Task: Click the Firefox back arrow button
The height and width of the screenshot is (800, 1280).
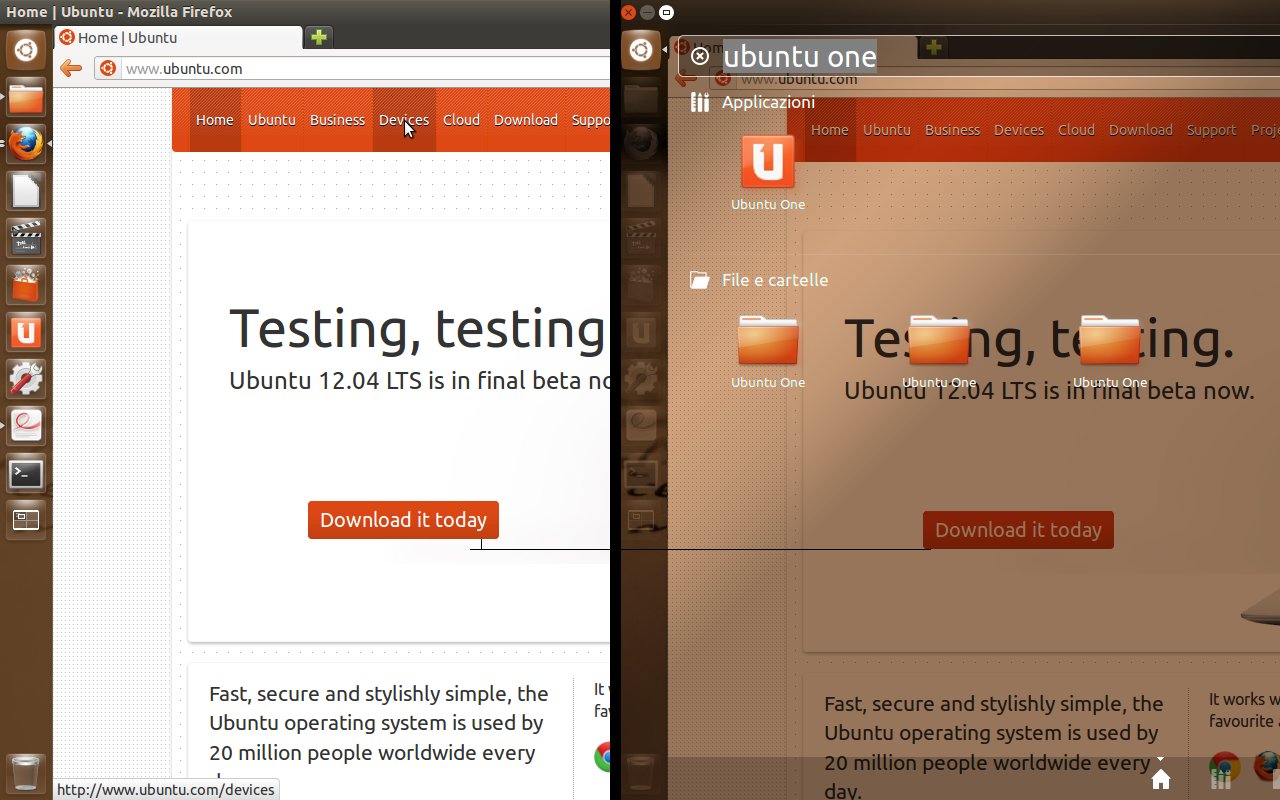Action: coord(70,68)
